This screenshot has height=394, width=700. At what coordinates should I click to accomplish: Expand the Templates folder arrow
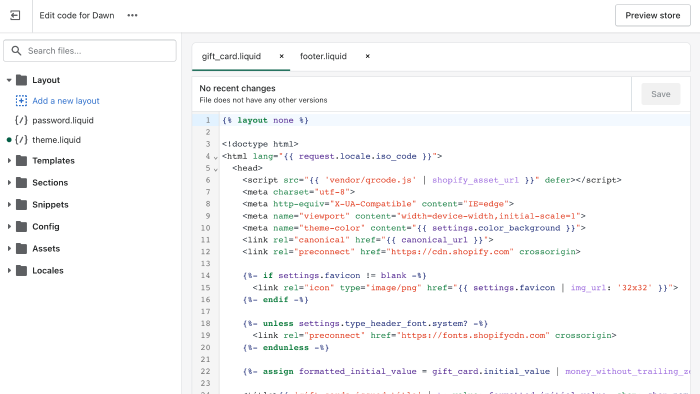click(9, 161)
